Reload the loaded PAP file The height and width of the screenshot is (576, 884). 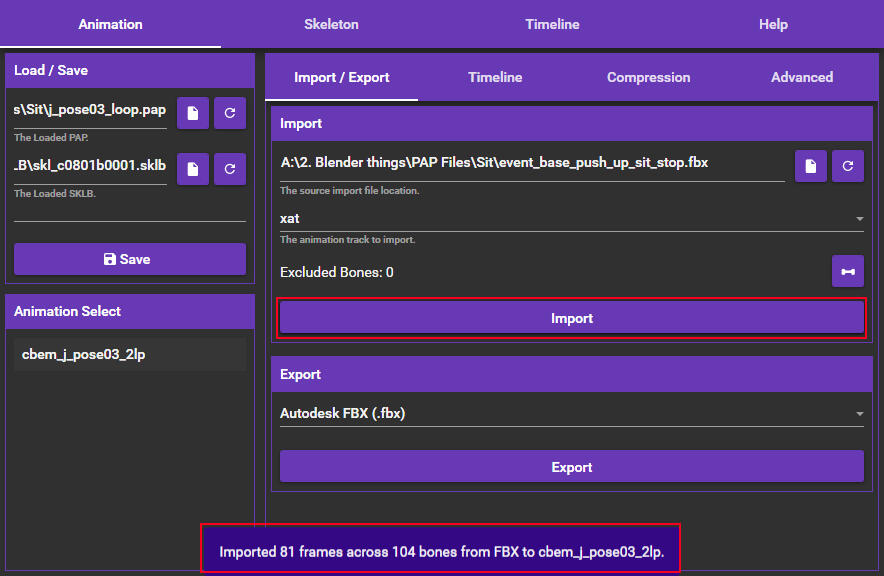click(230, 113)
